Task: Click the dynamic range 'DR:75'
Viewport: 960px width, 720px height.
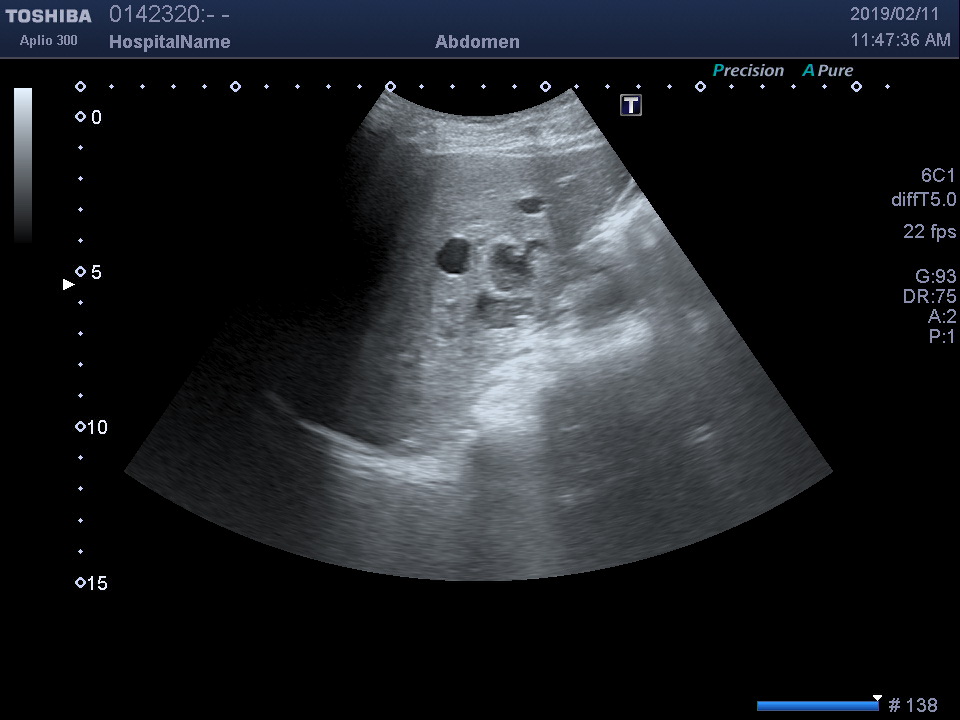Action: [x=929, y=296]
